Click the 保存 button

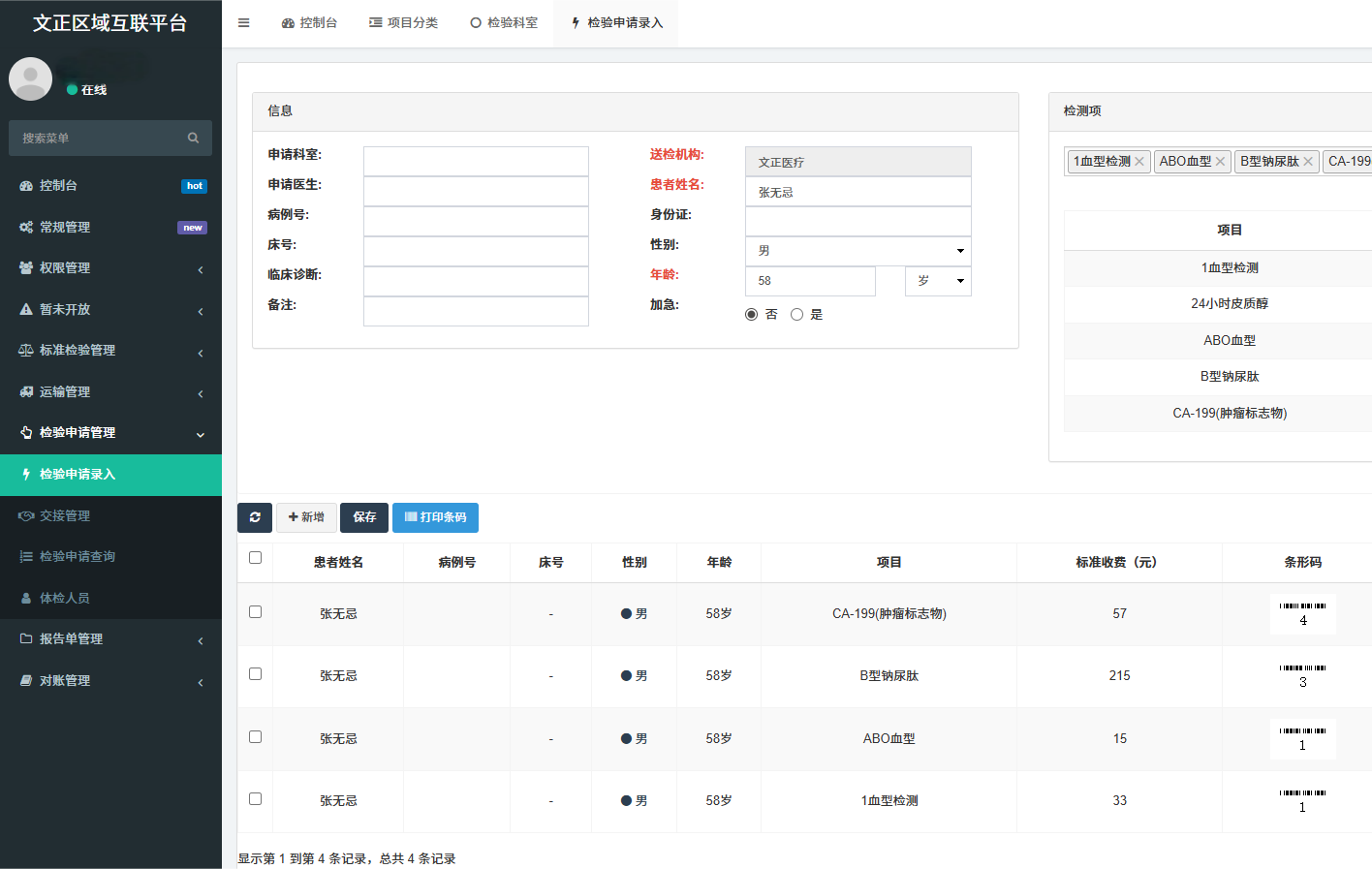364,517
